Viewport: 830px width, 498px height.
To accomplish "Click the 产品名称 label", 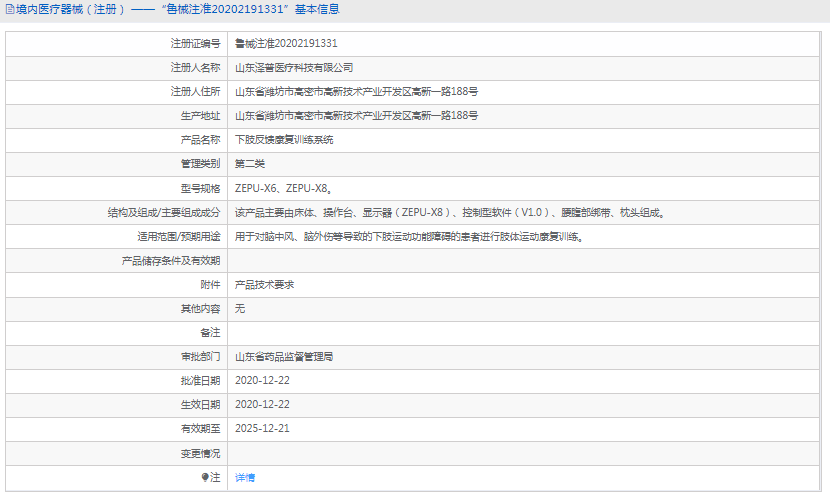I will coord(200,140).
